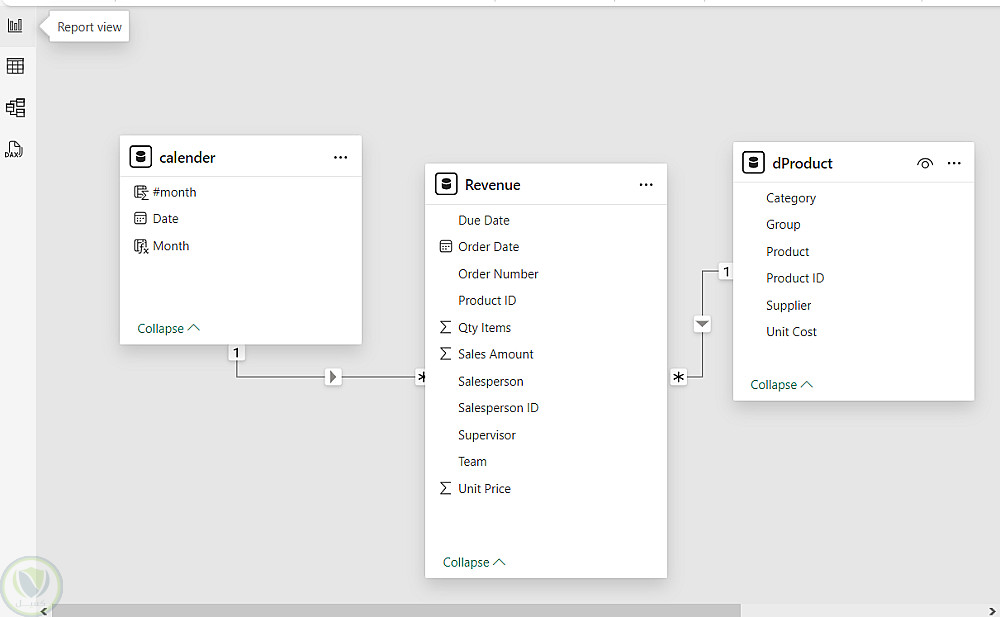Collapse the calender table card

168,328
